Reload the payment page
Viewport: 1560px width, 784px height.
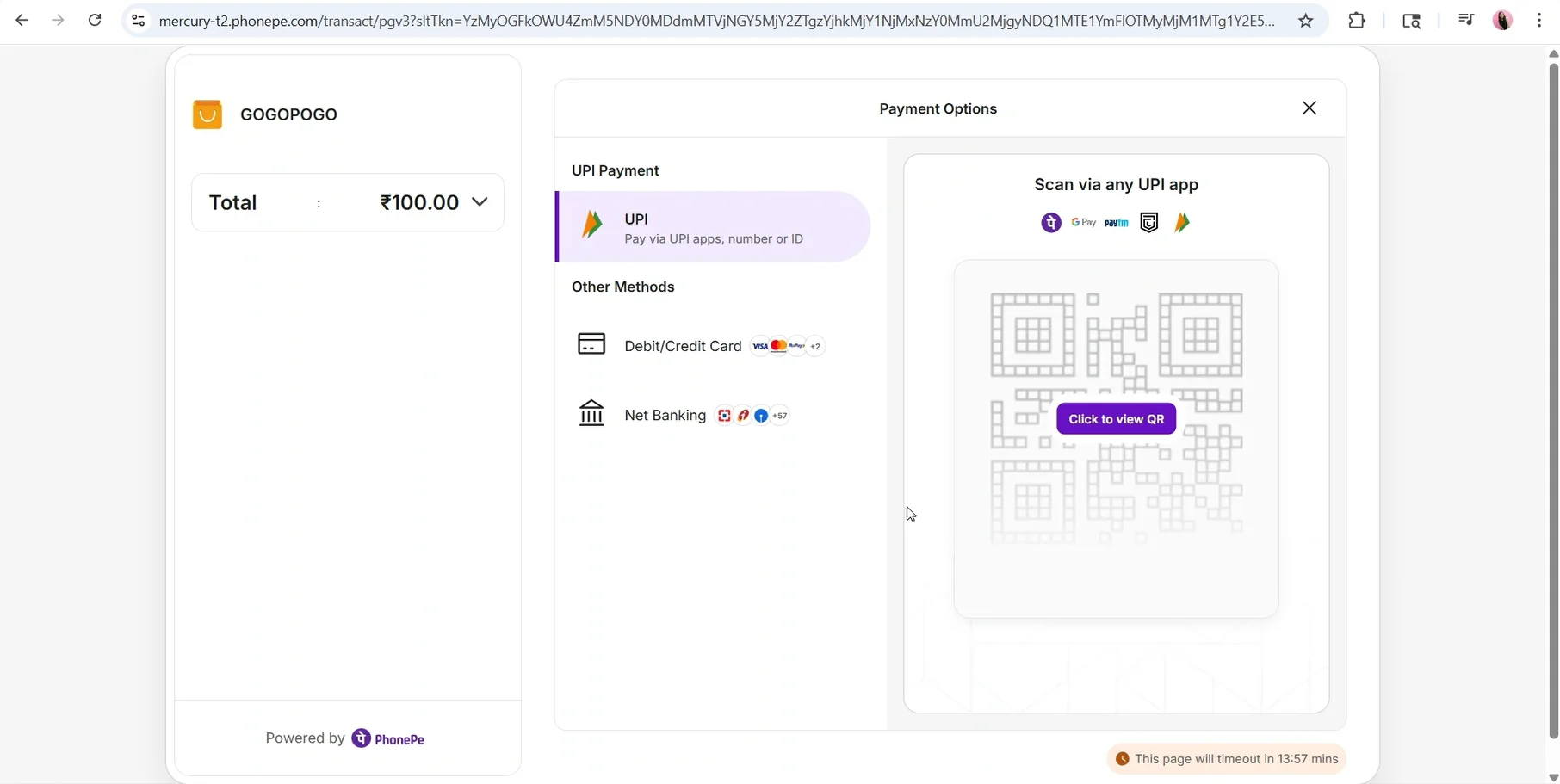(95, 20)
